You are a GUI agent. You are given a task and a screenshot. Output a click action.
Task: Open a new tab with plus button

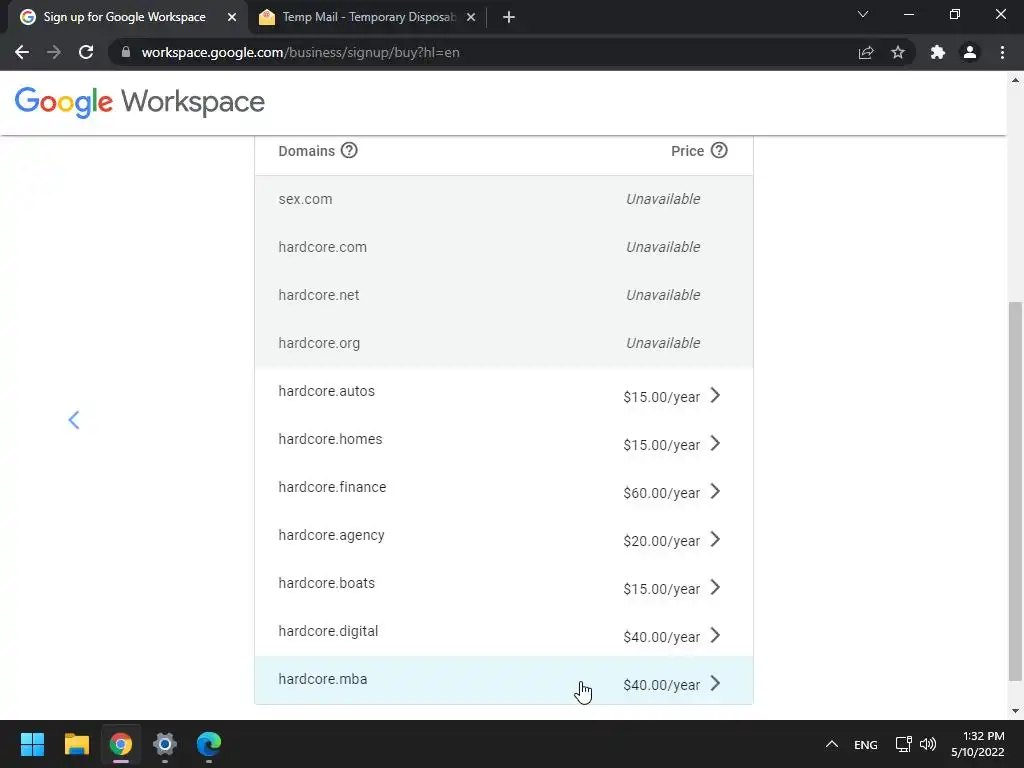tap(509, 17)
